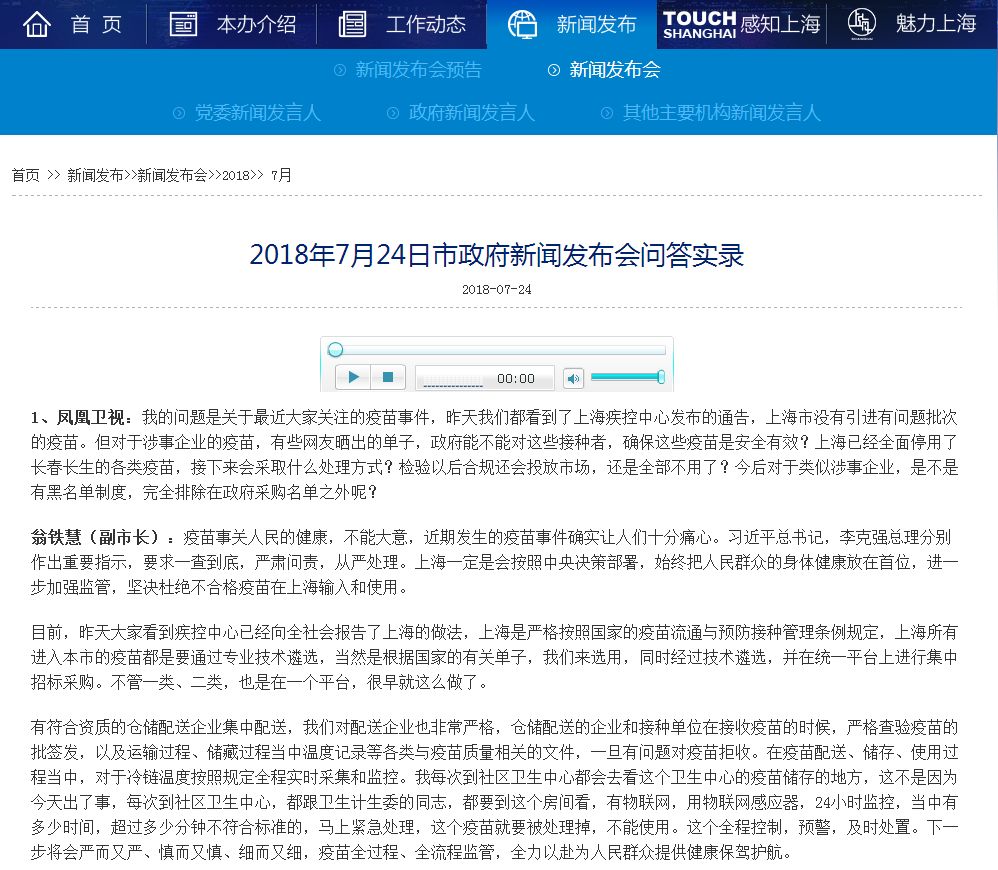Open the 本办介绍 nav tab
Viewport: 998px width, 870px height.
click(232, 24)
